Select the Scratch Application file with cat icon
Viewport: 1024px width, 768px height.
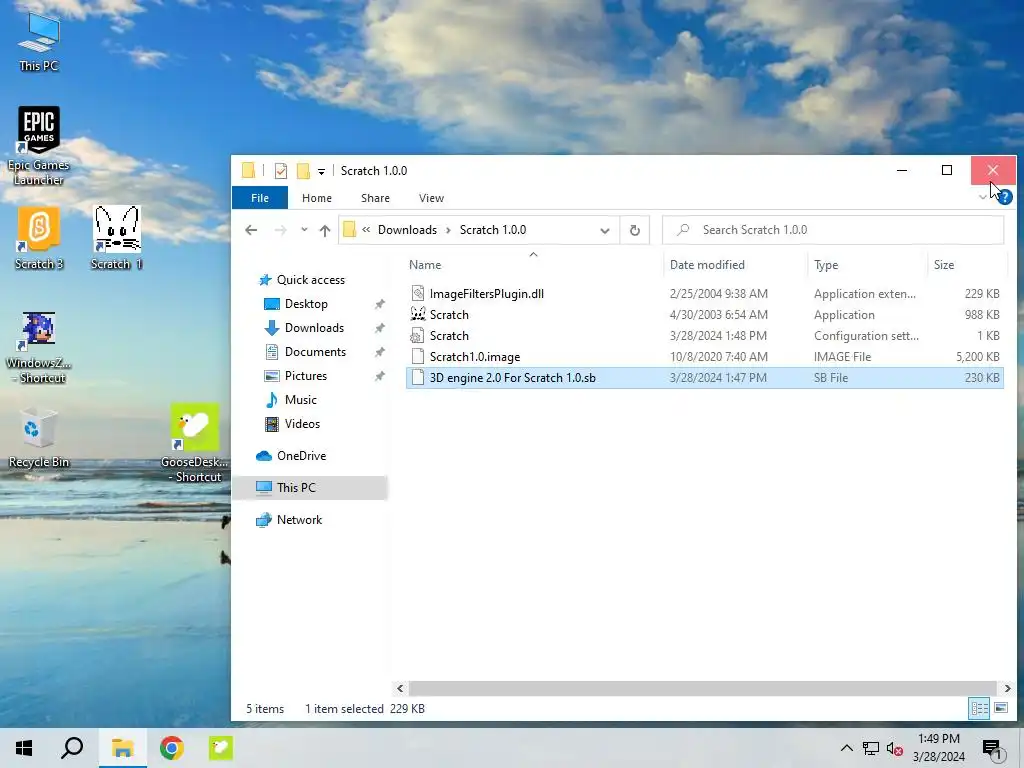click(x=705, y=315)
